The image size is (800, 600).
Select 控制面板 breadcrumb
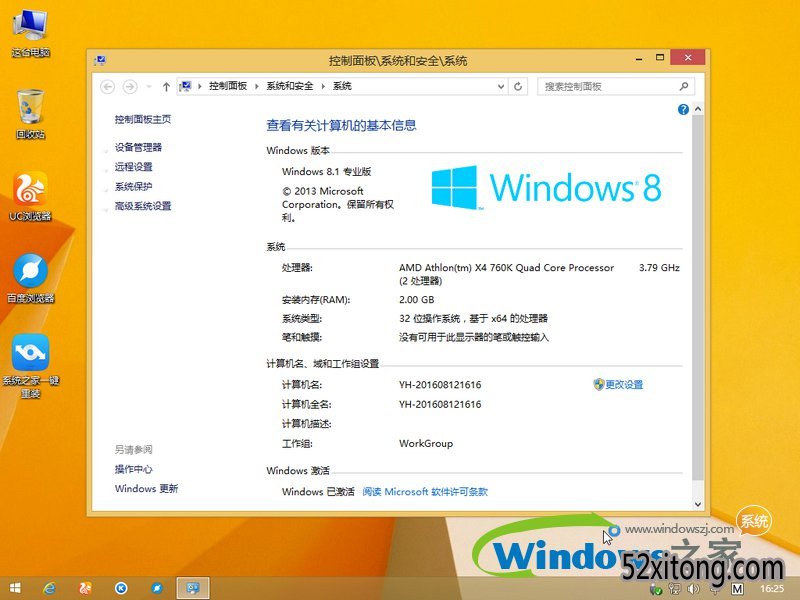click(x=228, y=86)
